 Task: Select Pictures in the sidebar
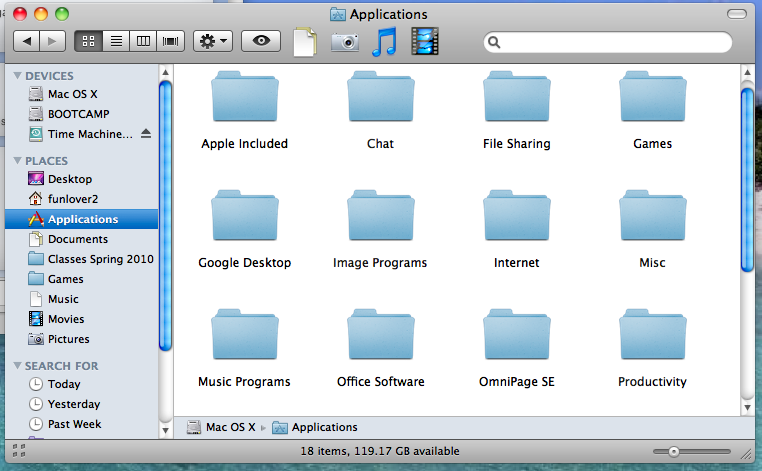82,338
